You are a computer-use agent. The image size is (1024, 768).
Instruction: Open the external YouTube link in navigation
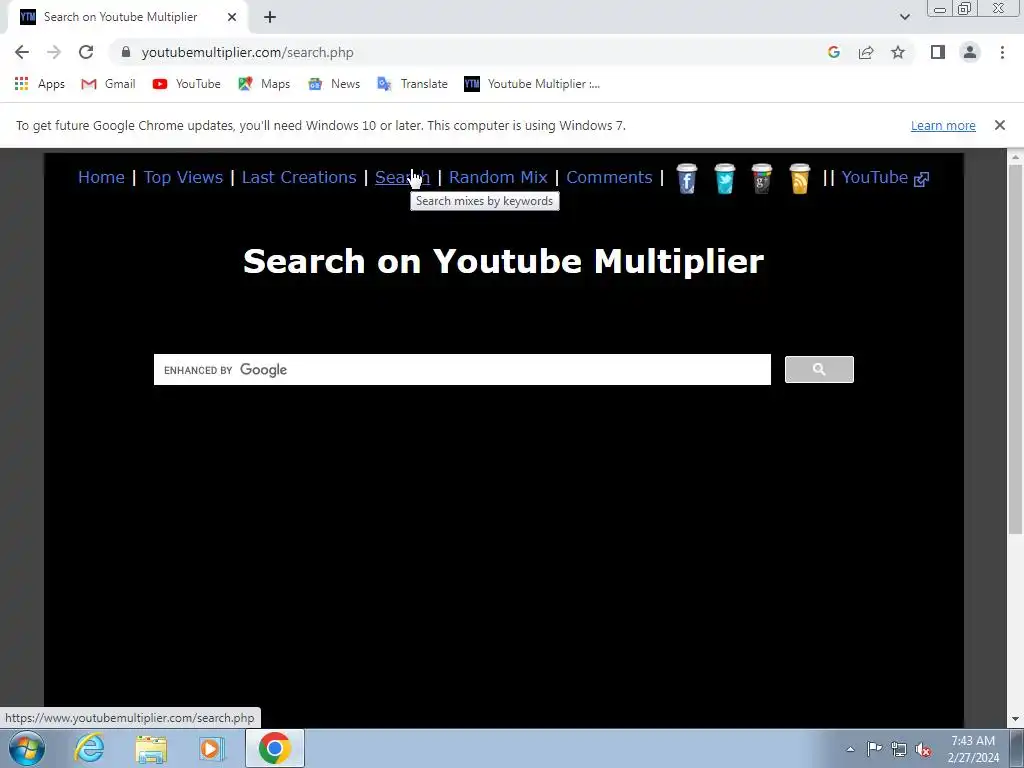point(885,177)
